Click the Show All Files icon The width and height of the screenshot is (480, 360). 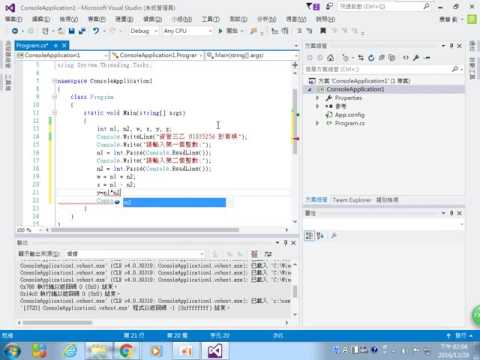392,58
